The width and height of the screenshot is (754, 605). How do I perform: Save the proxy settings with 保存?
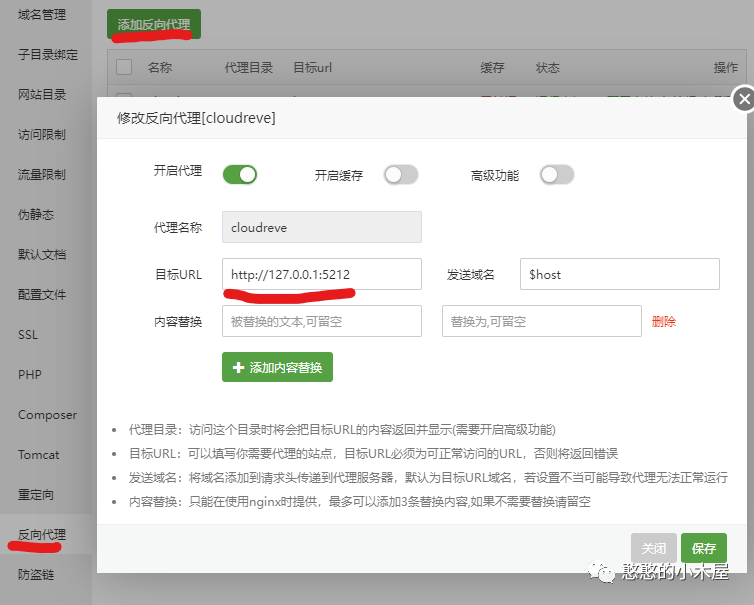[x=704, y=548]
